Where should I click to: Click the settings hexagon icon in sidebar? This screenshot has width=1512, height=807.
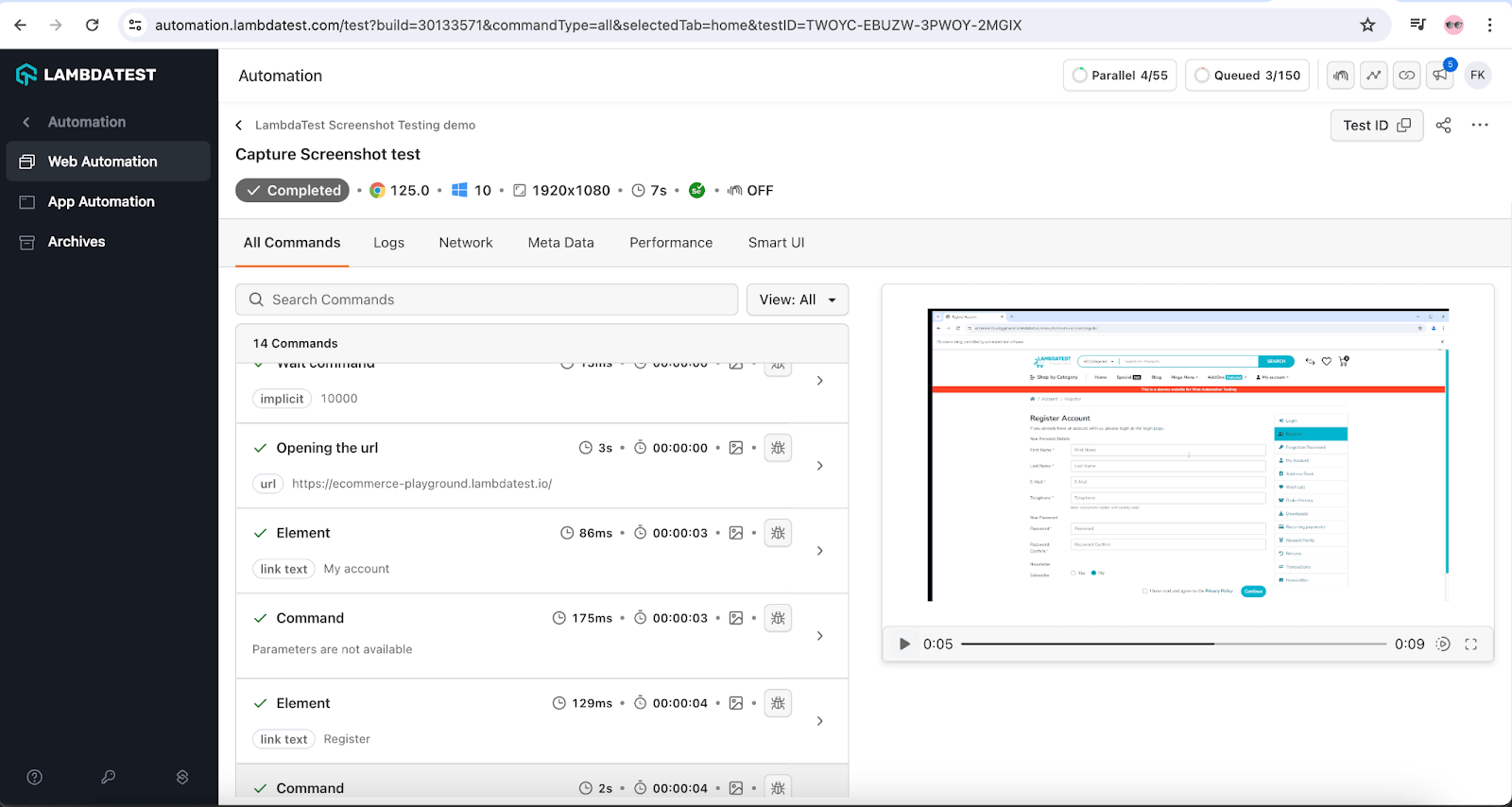point(182,777)
